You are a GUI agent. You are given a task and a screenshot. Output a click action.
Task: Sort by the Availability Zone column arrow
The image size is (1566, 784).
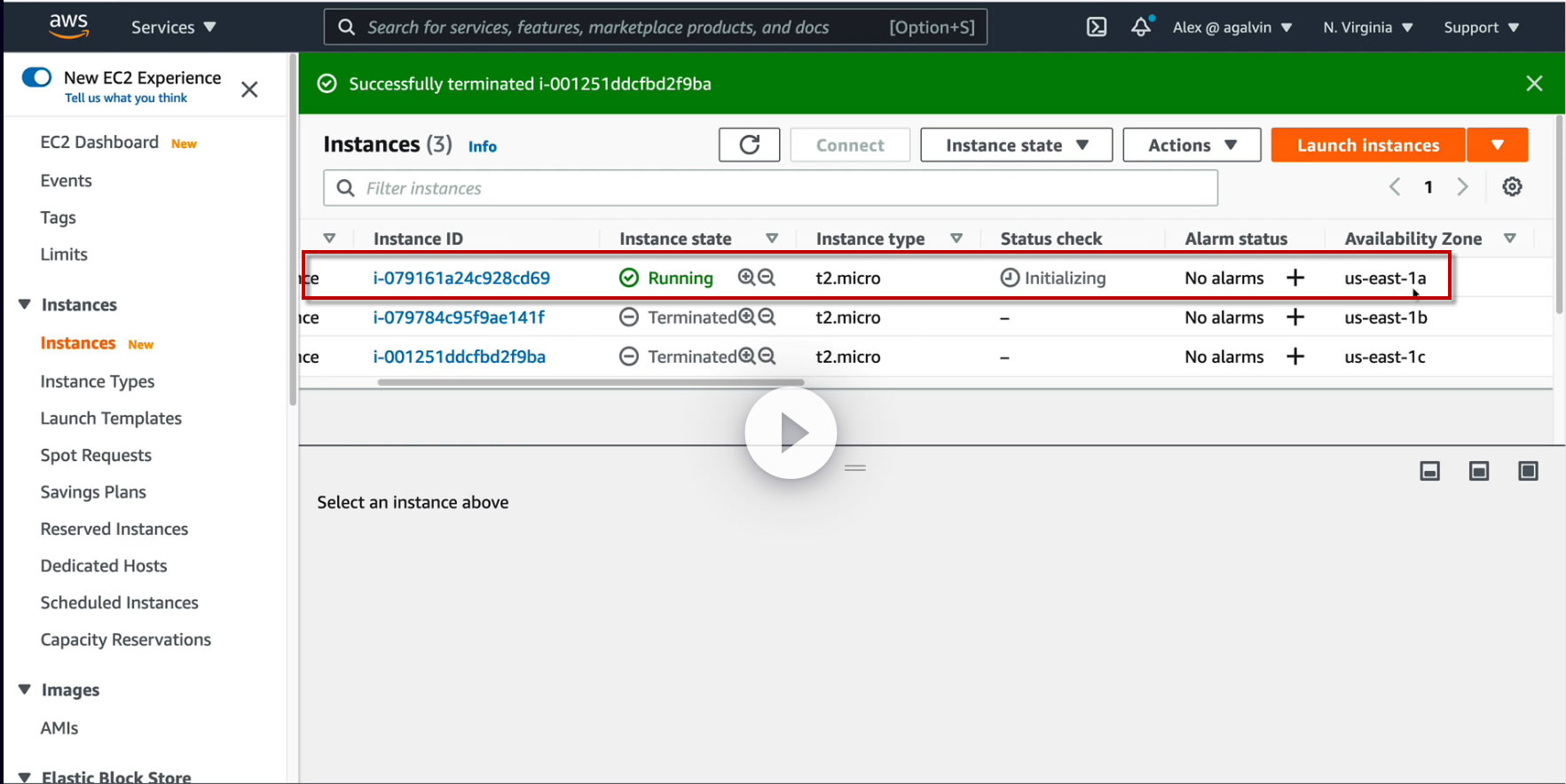[1510, 238]
